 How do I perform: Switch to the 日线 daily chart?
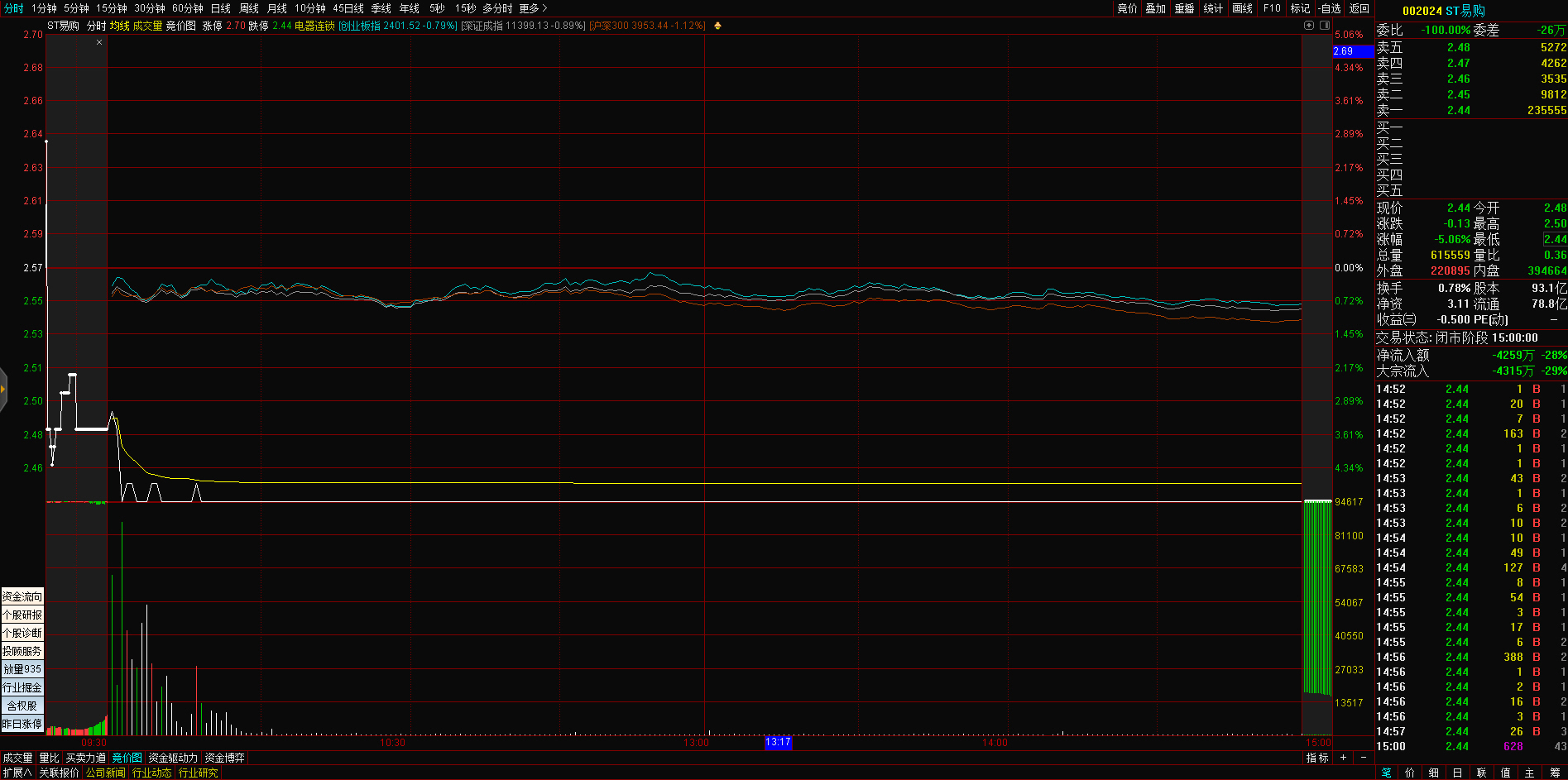[220, 8]
